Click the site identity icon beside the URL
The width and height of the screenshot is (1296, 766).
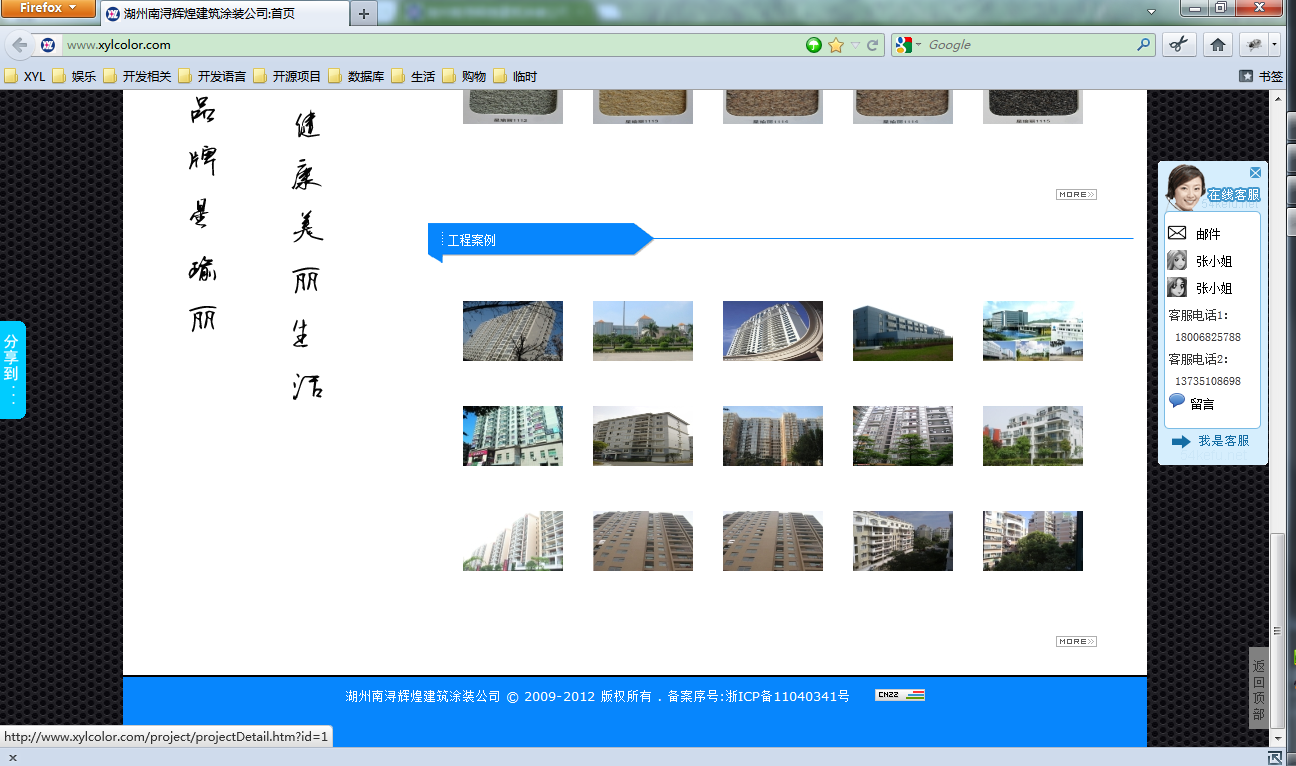tap(48, 45)
